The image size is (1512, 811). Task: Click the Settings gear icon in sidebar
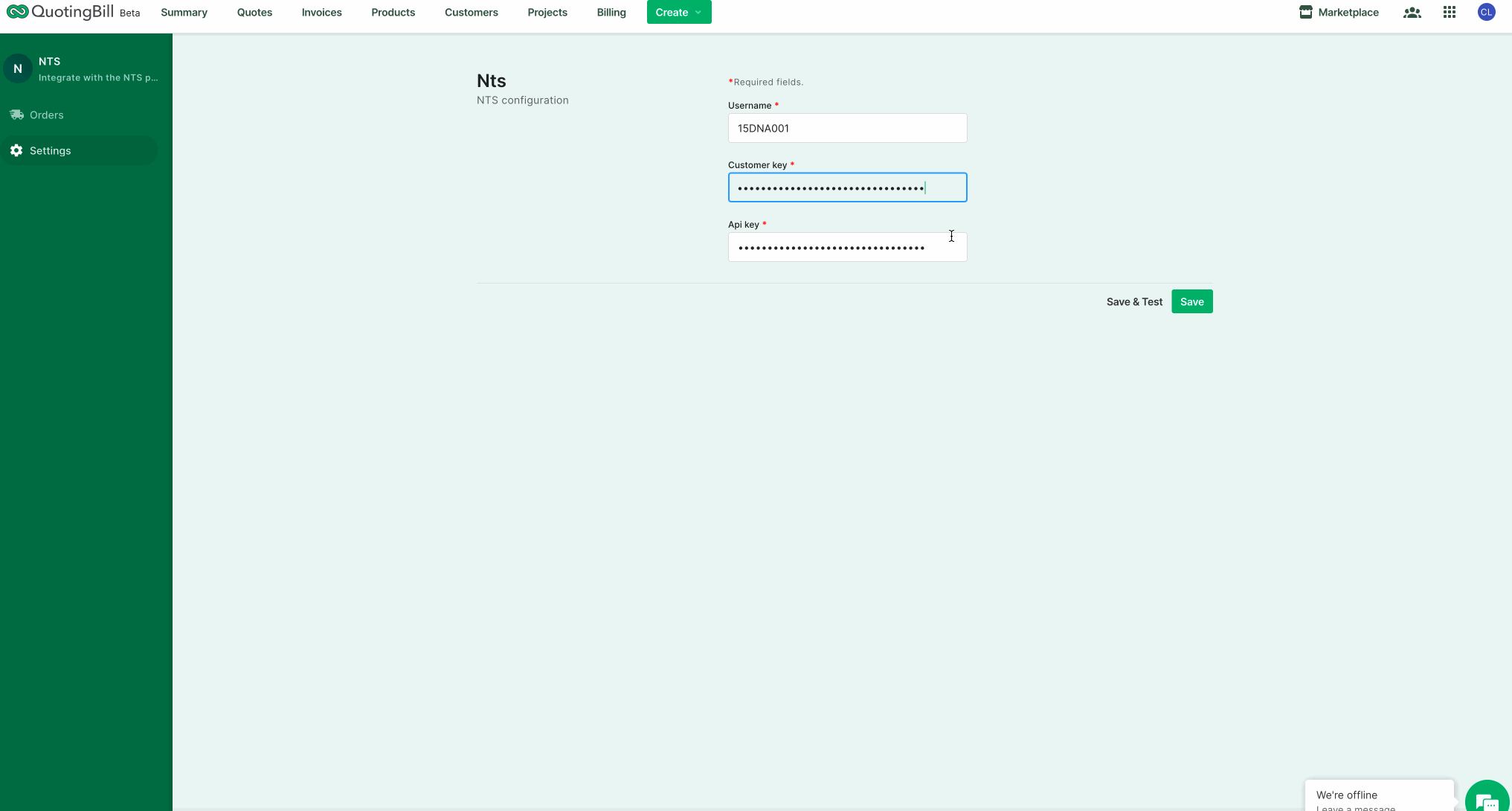pos(16,150)
